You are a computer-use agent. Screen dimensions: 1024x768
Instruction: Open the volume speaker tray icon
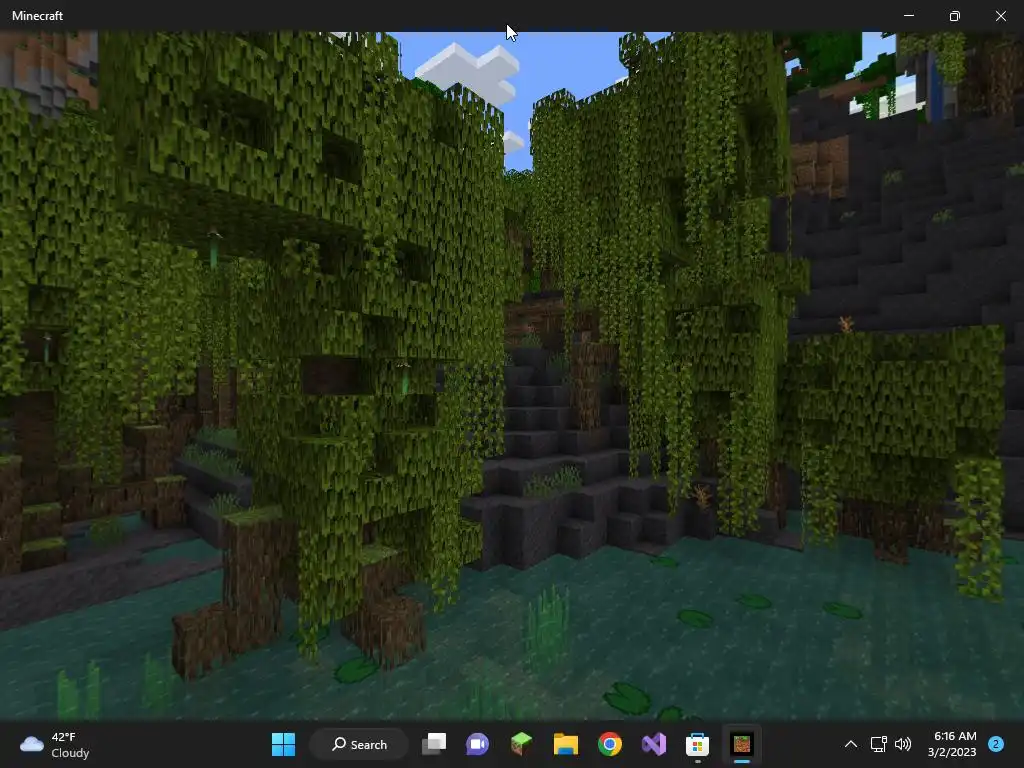click(x=903, y=744)
